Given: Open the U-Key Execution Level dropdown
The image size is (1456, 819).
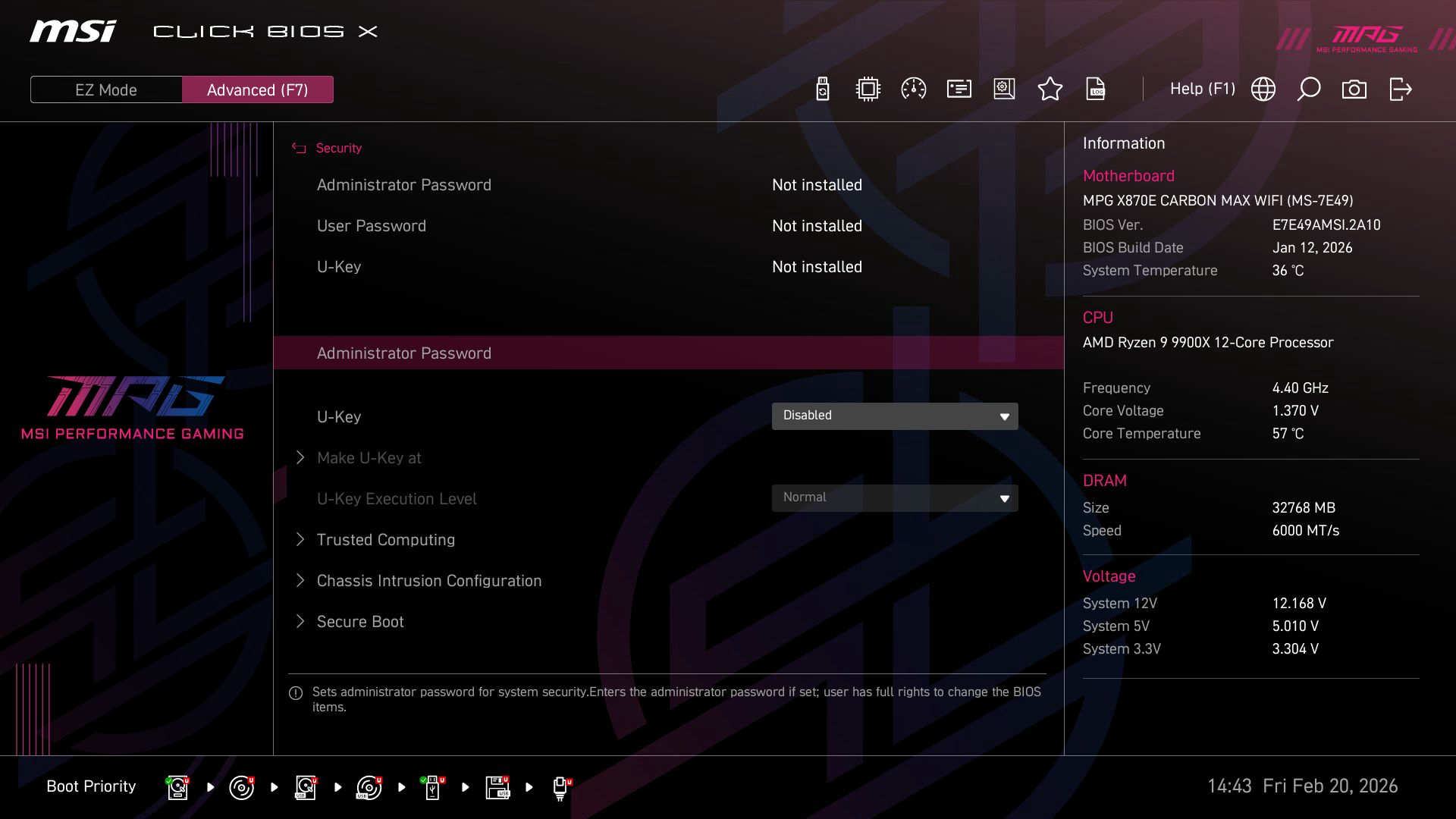Looking at the screenshot, I should point(895,497).
